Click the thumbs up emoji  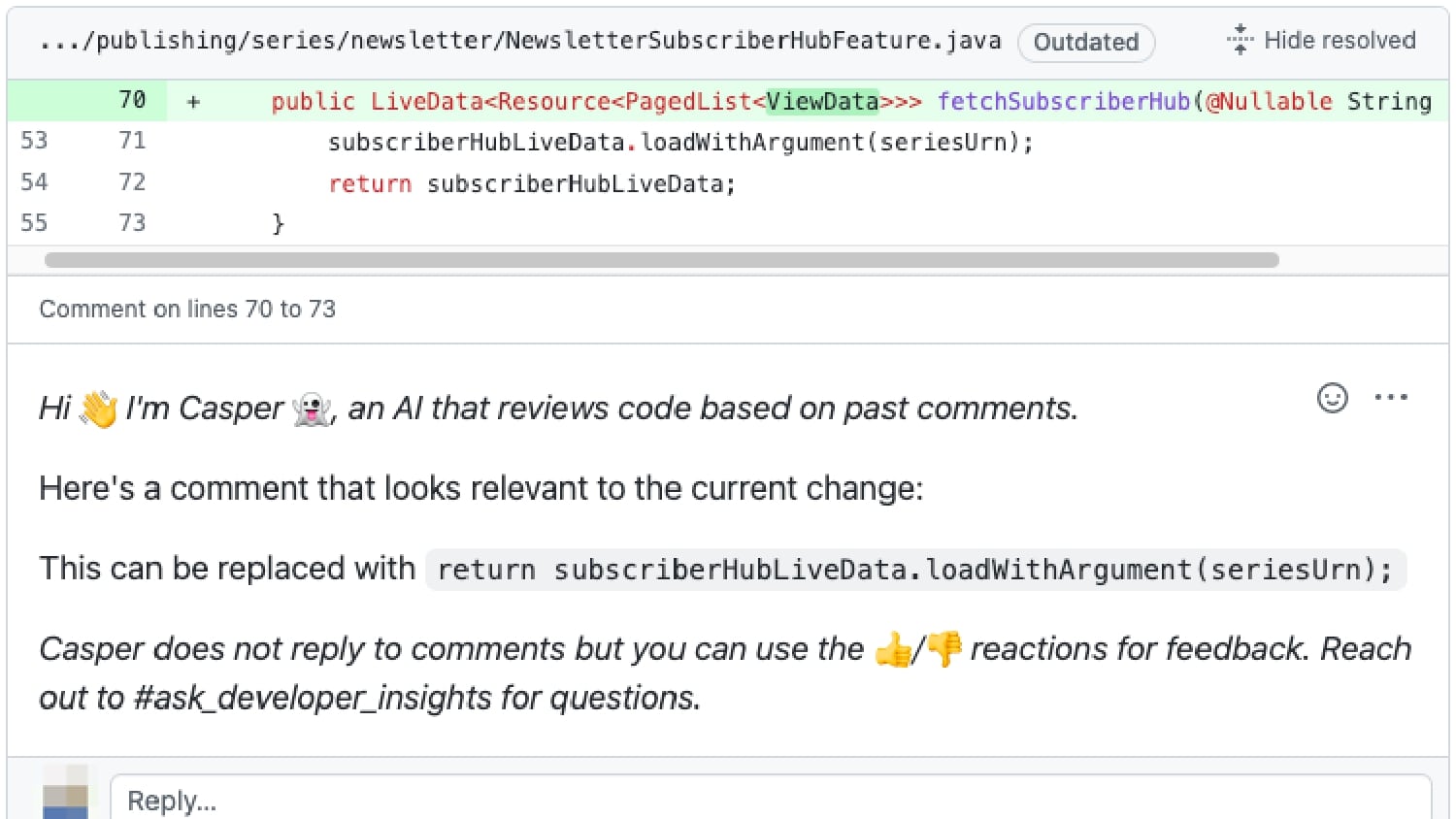pyautogui.click(x=893, y=648)
